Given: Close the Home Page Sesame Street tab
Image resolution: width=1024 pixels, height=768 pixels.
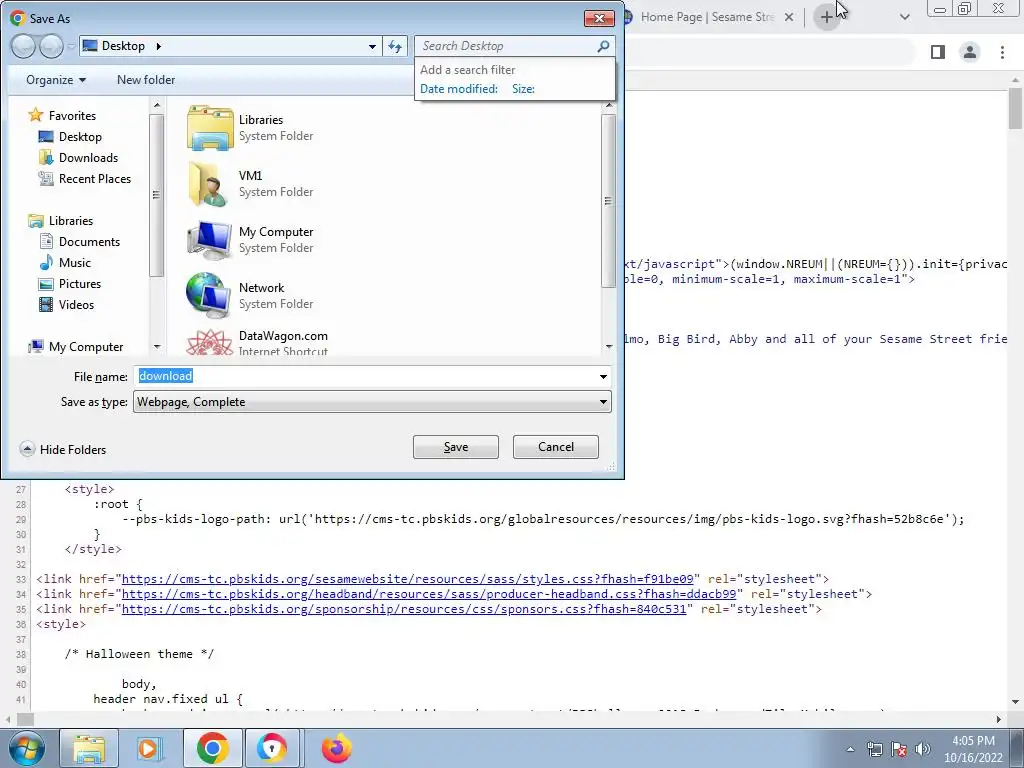Looking at the screenshot, I should pyautogui.click(x=789, y=17).
